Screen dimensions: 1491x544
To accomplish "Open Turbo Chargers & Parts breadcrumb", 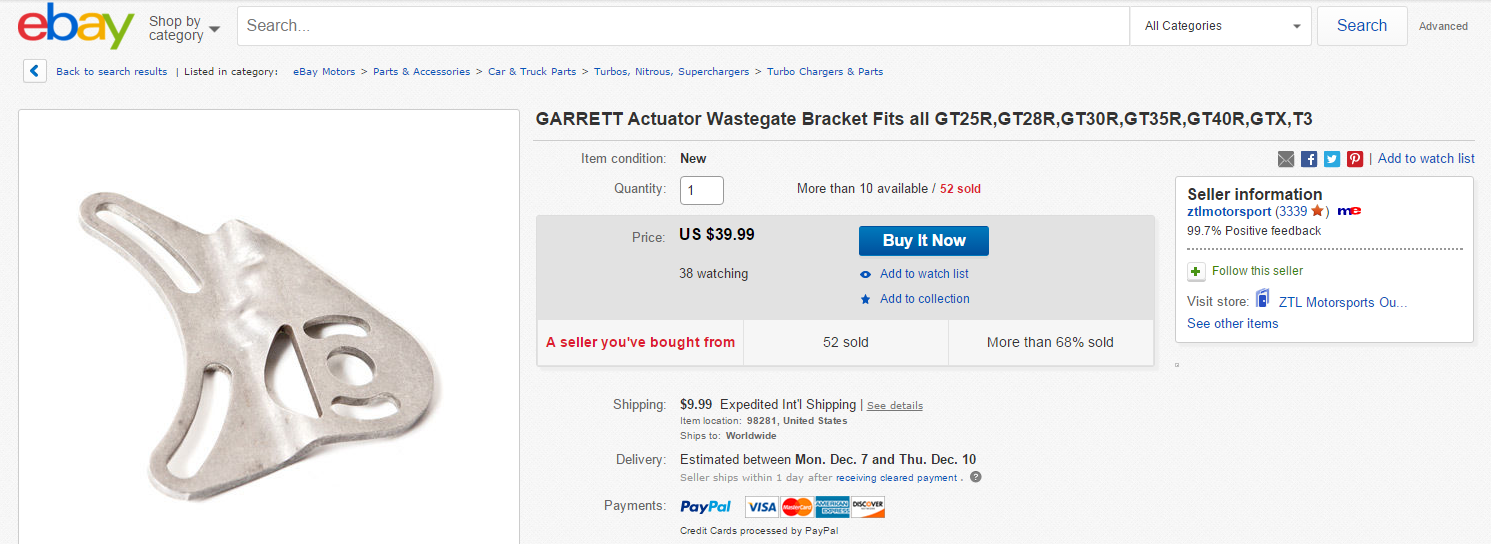I will tap(825, 72).
